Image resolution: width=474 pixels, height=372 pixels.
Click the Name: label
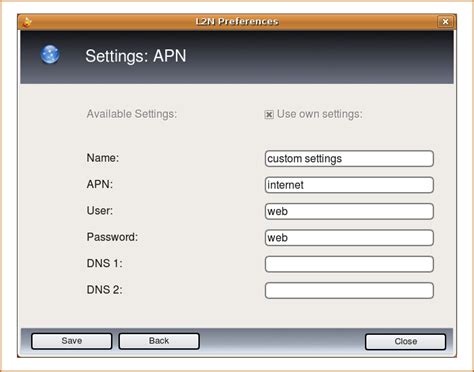click(103, 158)
